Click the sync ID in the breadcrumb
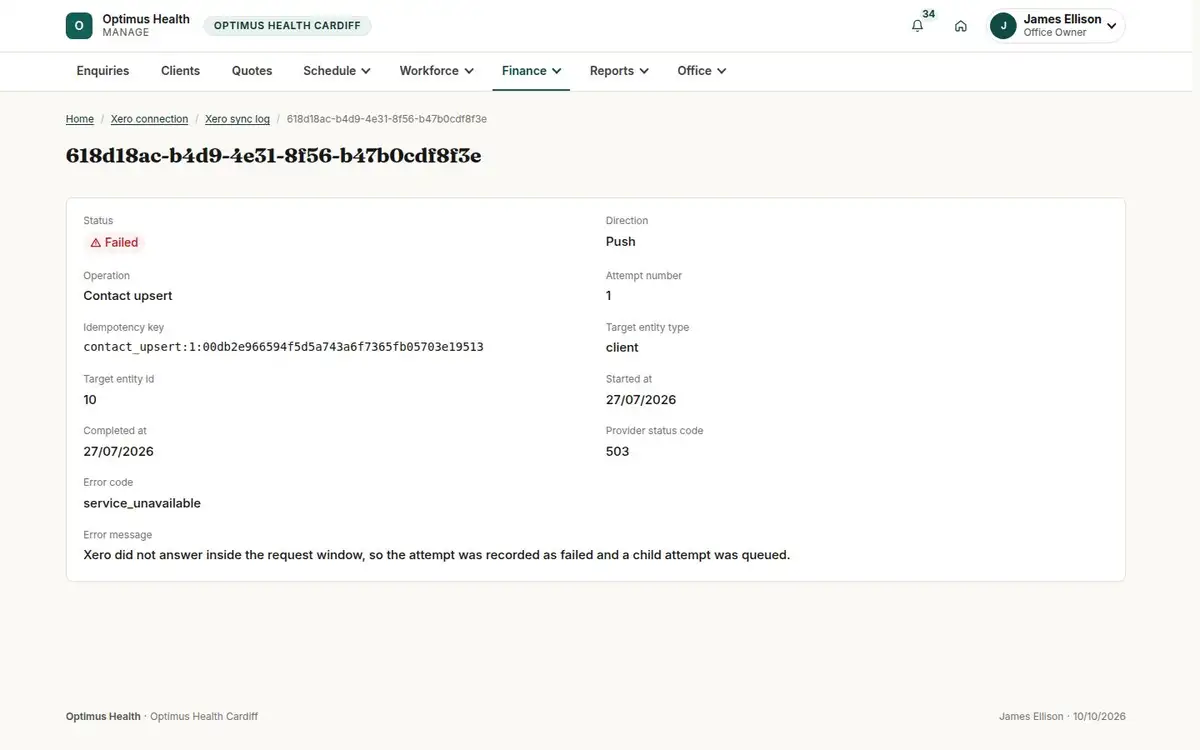This screenshot has height=750, width=1200. click(387, 119)
